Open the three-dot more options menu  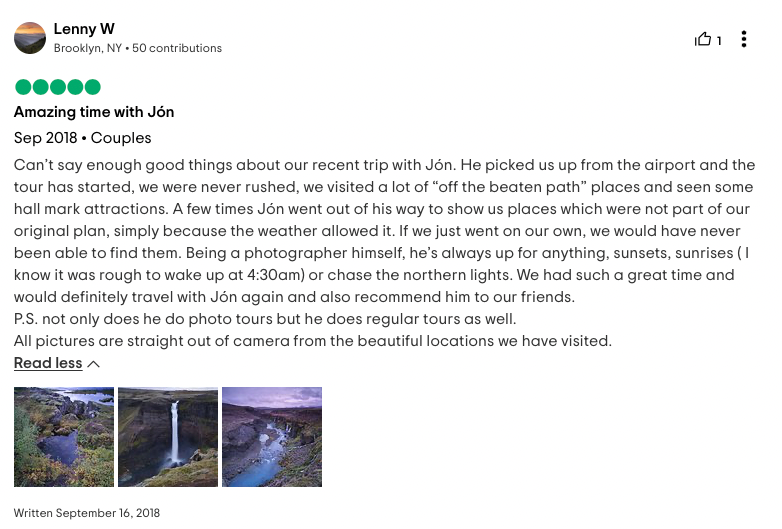coord(744,40)
